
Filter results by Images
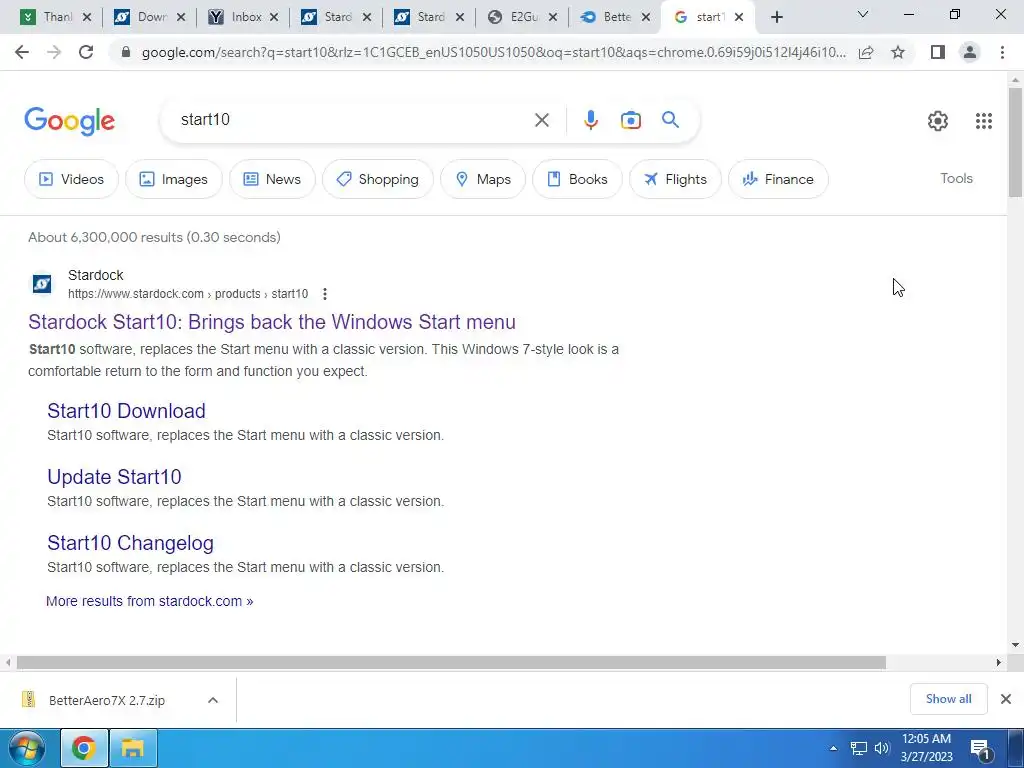point(174,179)
